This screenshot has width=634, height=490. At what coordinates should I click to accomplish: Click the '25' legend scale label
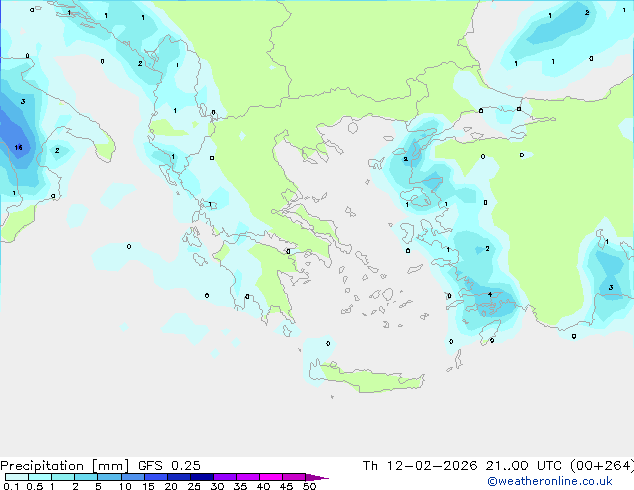(x=194, y=486)
